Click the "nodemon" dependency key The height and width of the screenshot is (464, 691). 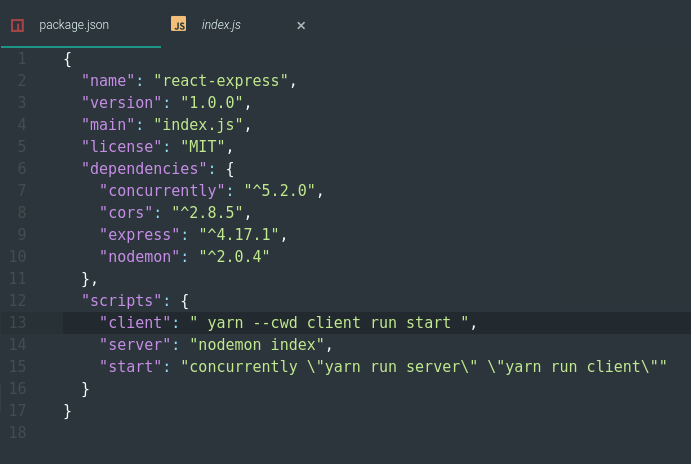[x=140, y=257]
